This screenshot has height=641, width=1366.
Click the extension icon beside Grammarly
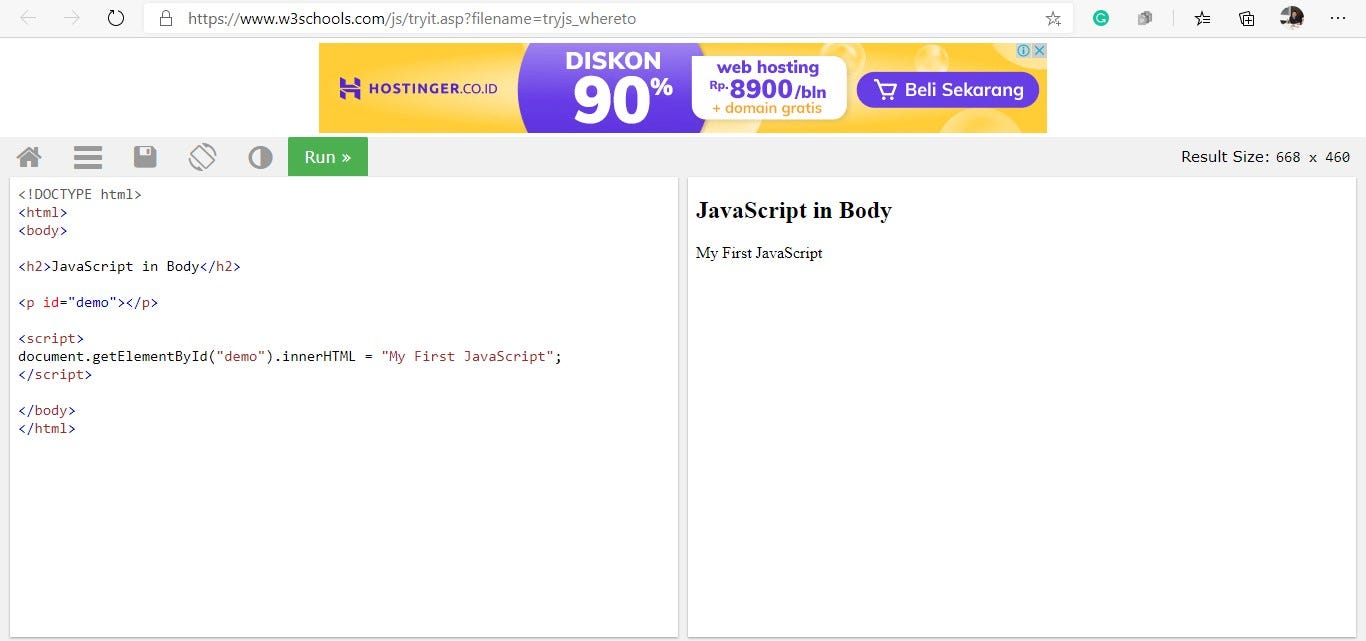tap(1144, 18)
